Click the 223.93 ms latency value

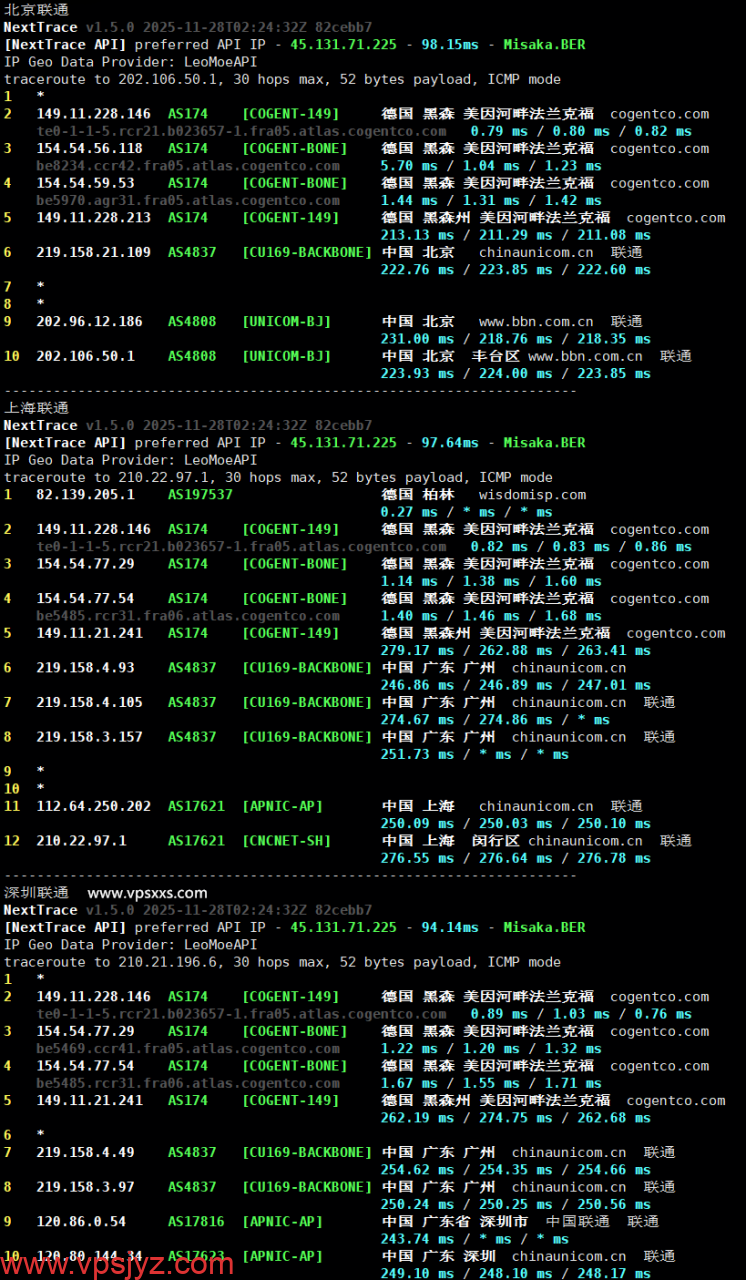tap(417, 374)
